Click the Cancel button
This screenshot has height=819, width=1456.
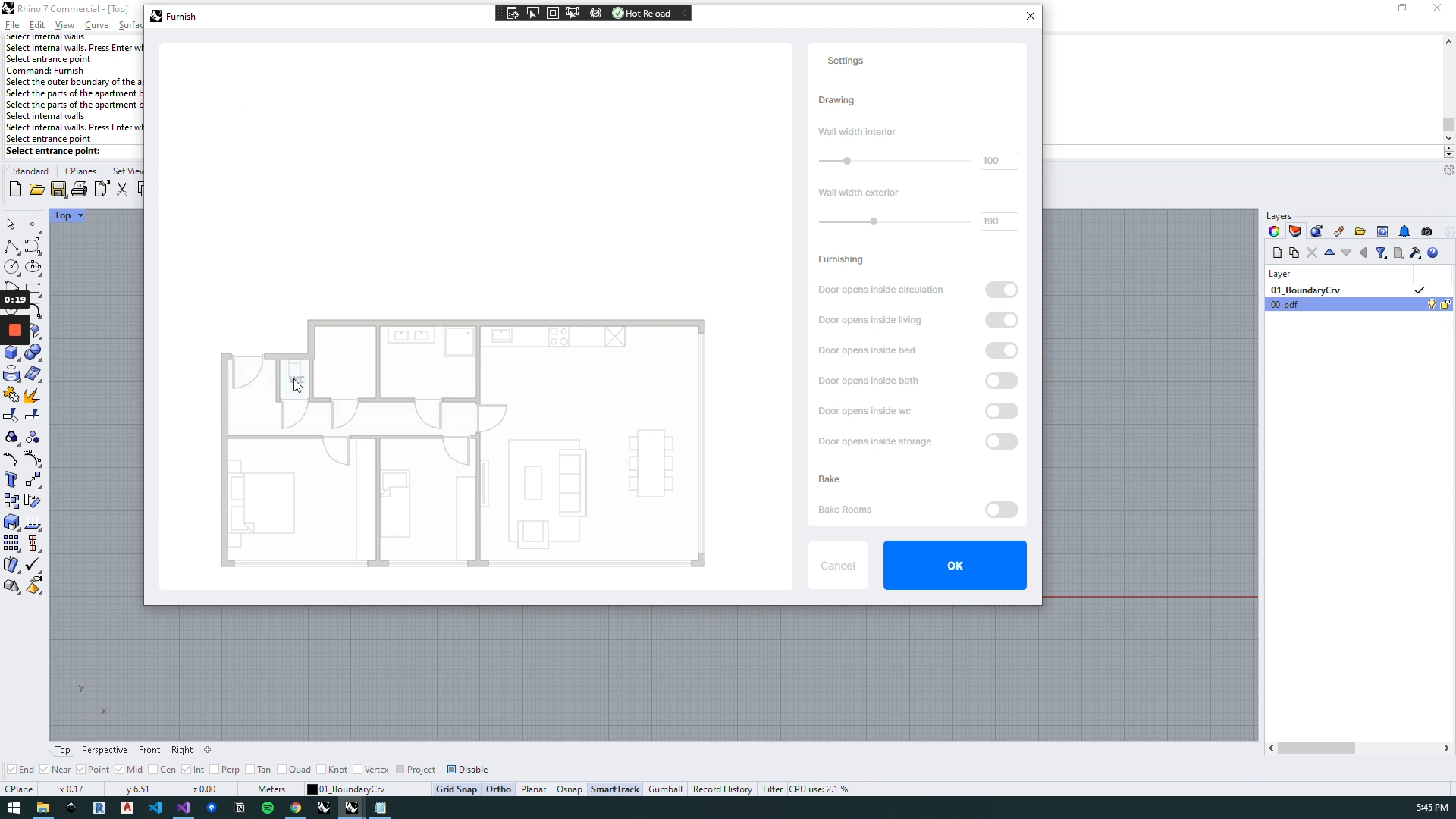tap(837, 566)
